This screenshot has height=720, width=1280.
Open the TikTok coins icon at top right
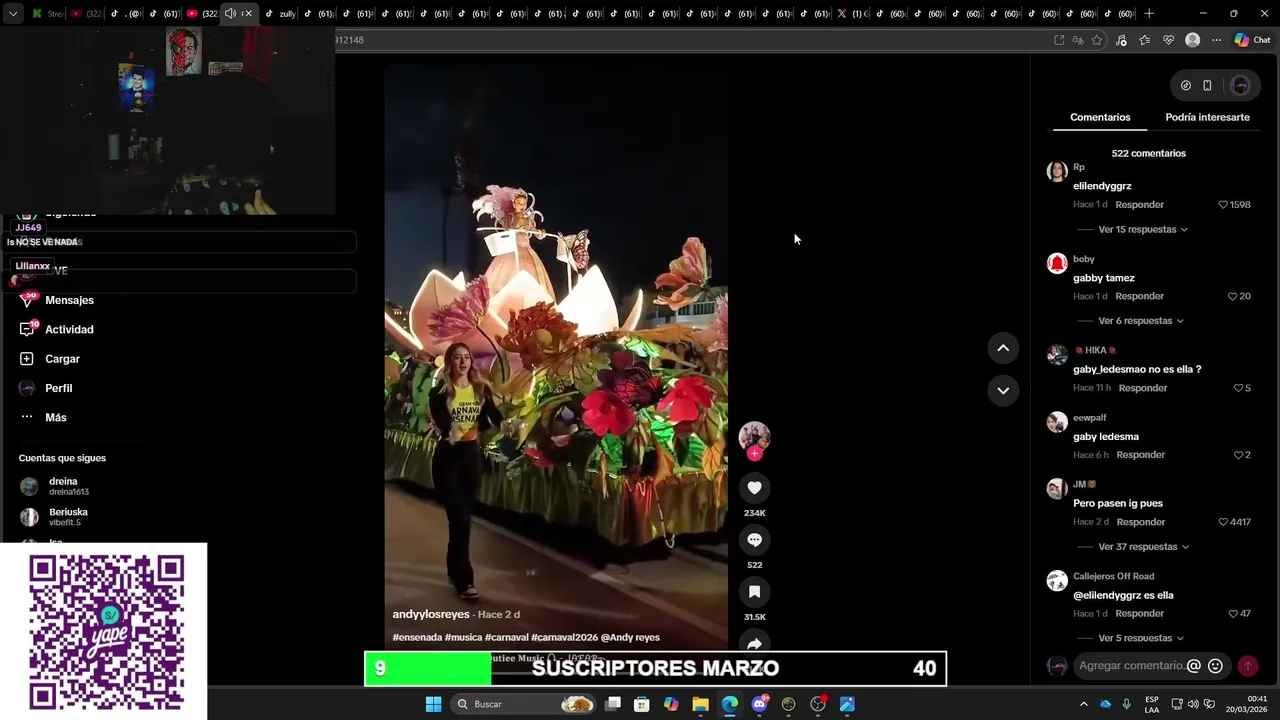(1185, 86)
